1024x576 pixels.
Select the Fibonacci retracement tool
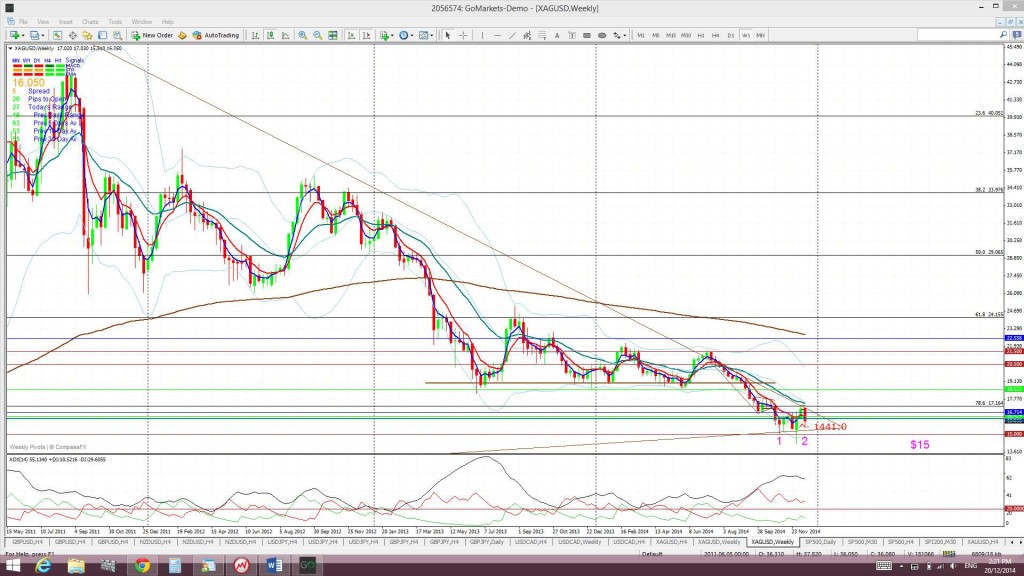(x=542, y=35)
